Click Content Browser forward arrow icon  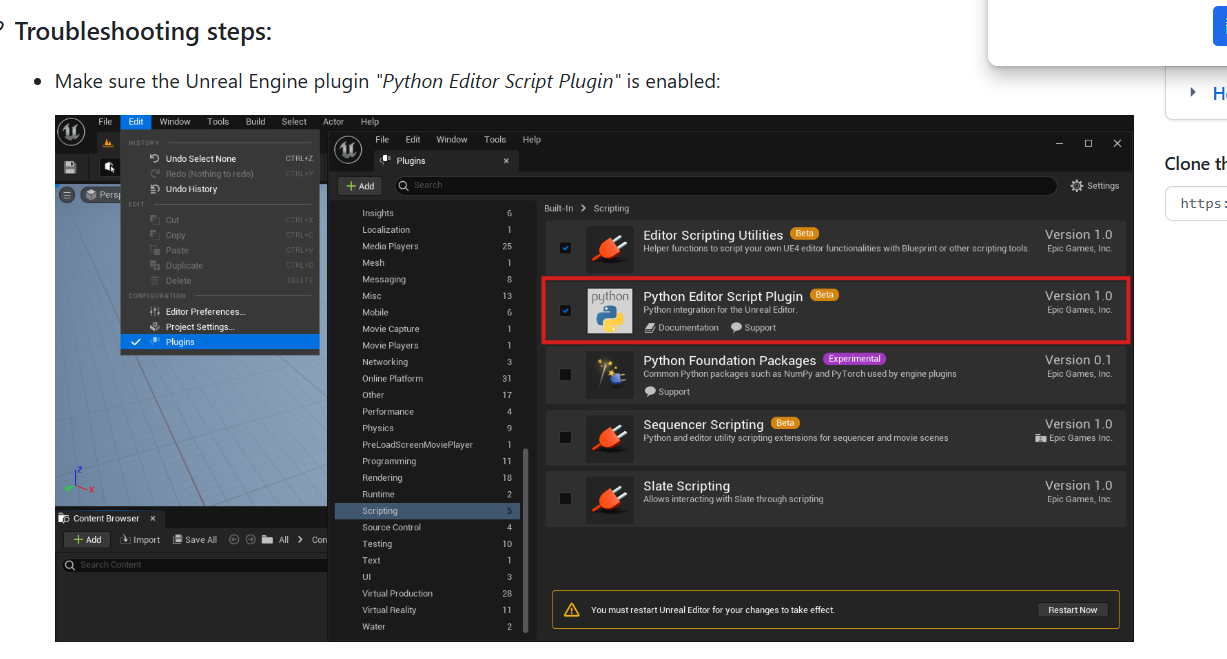pos(250,539)
